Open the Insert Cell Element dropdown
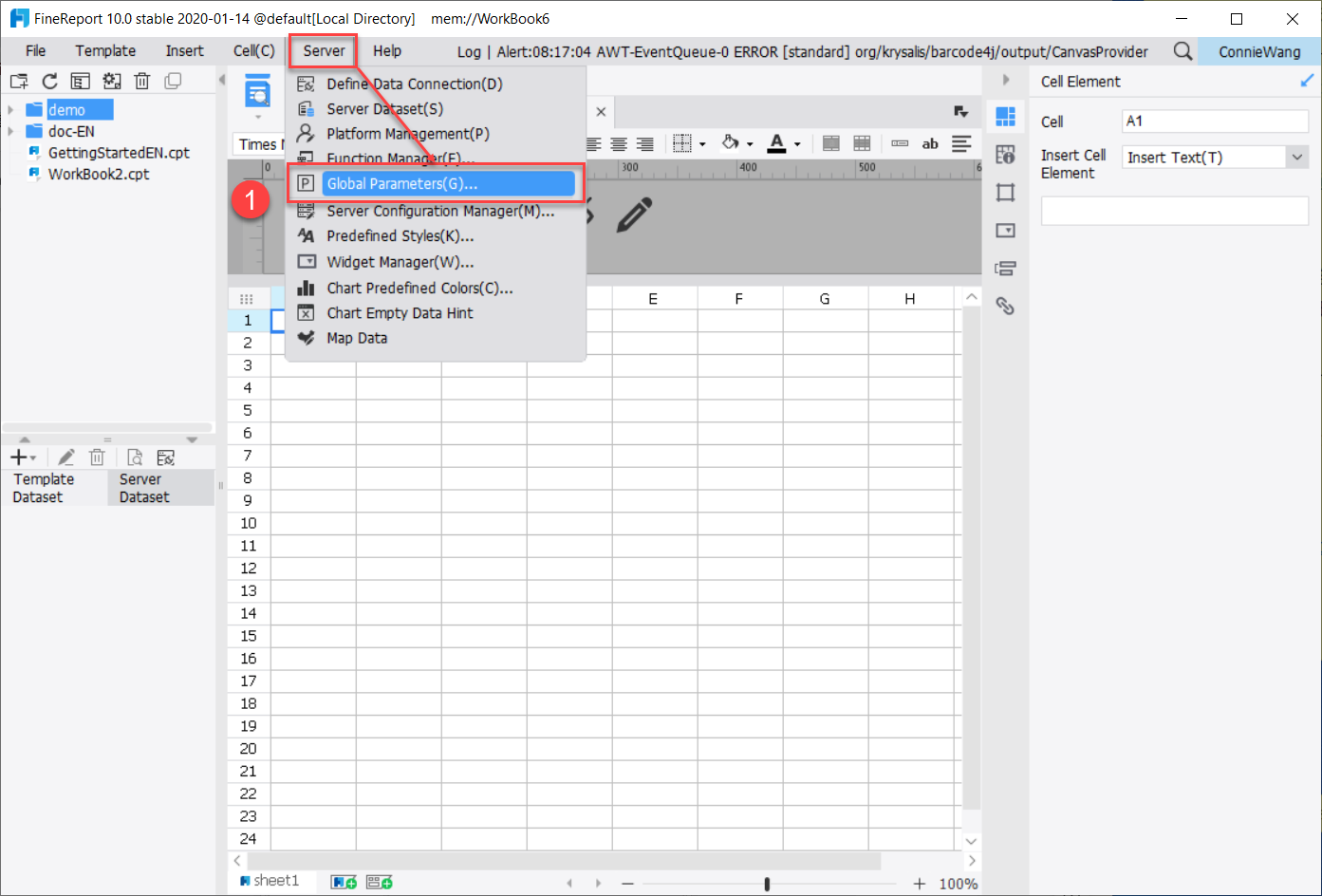The height and width of the screenshot is (896, 1322). tap(1298, 158)
